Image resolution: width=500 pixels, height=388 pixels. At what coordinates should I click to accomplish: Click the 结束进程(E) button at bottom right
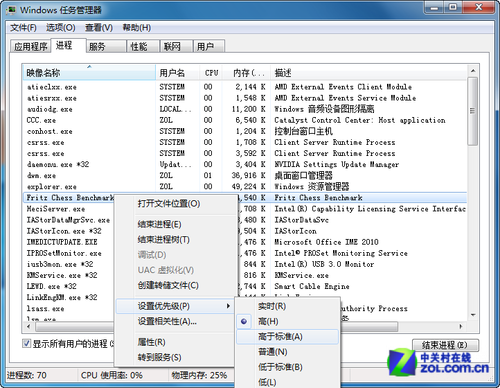445,345
